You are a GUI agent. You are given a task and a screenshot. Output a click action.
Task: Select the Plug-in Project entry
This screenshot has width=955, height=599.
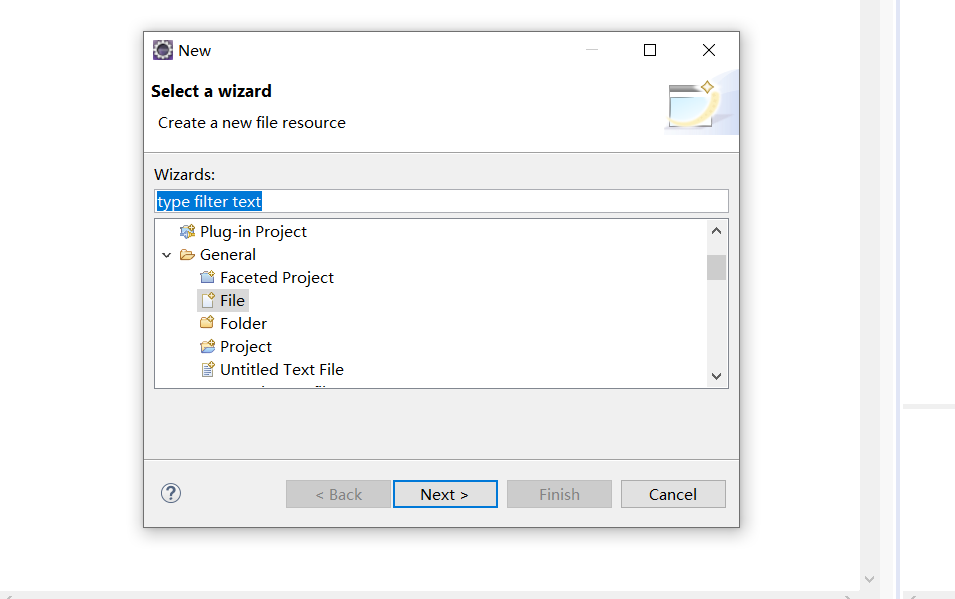click(x=253, y=231)
